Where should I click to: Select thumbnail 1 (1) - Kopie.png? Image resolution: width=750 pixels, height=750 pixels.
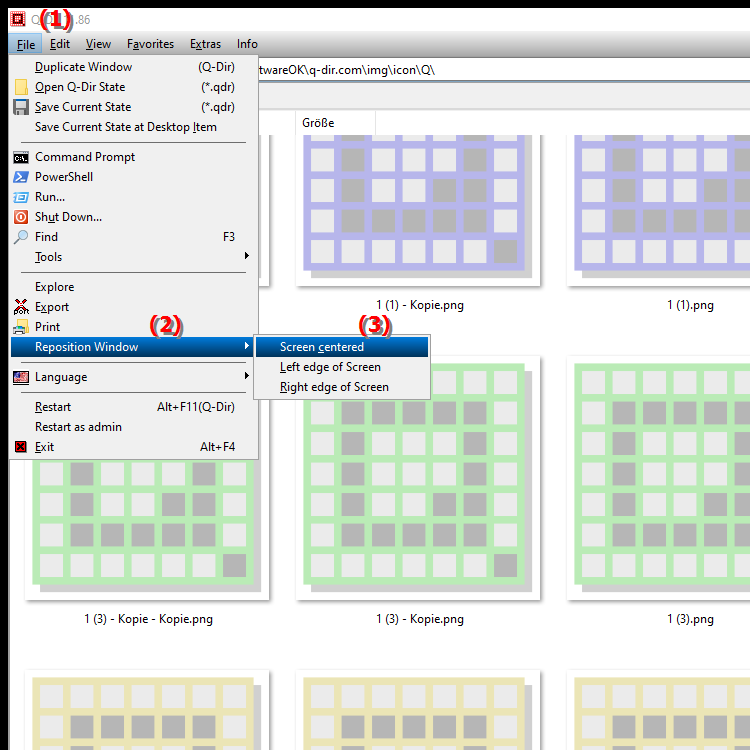click(418, 209)
